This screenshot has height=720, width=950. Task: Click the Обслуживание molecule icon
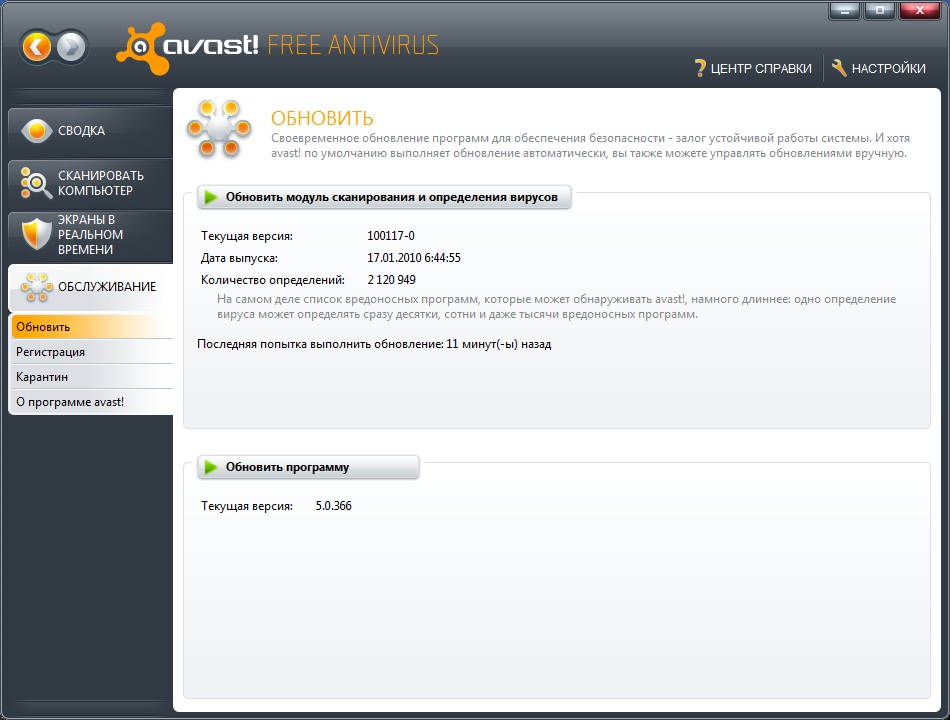[x=36, y=287]
